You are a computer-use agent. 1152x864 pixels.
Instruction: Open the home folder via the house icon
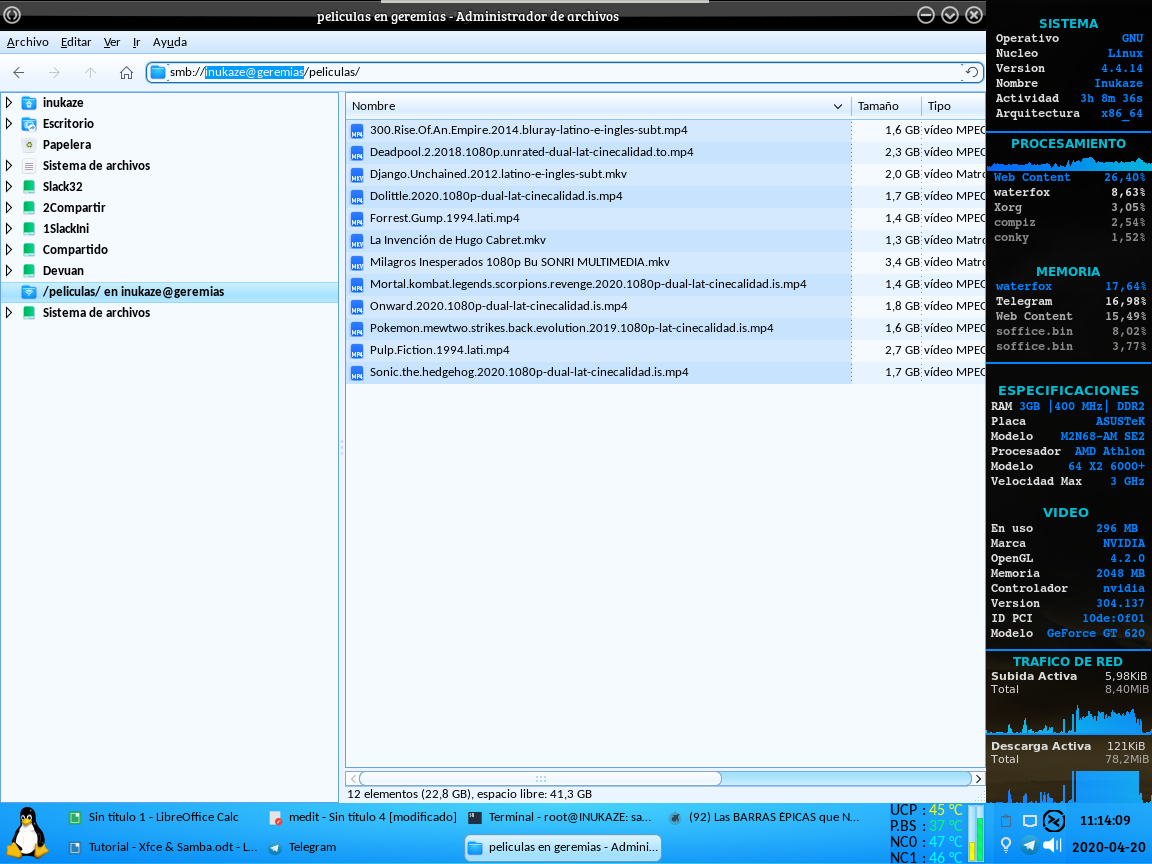coord(126,72)
